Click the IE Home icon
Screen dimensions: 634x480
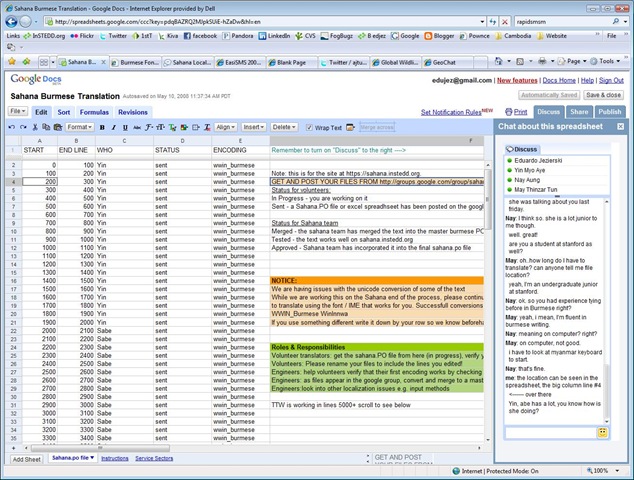[498, 61]
